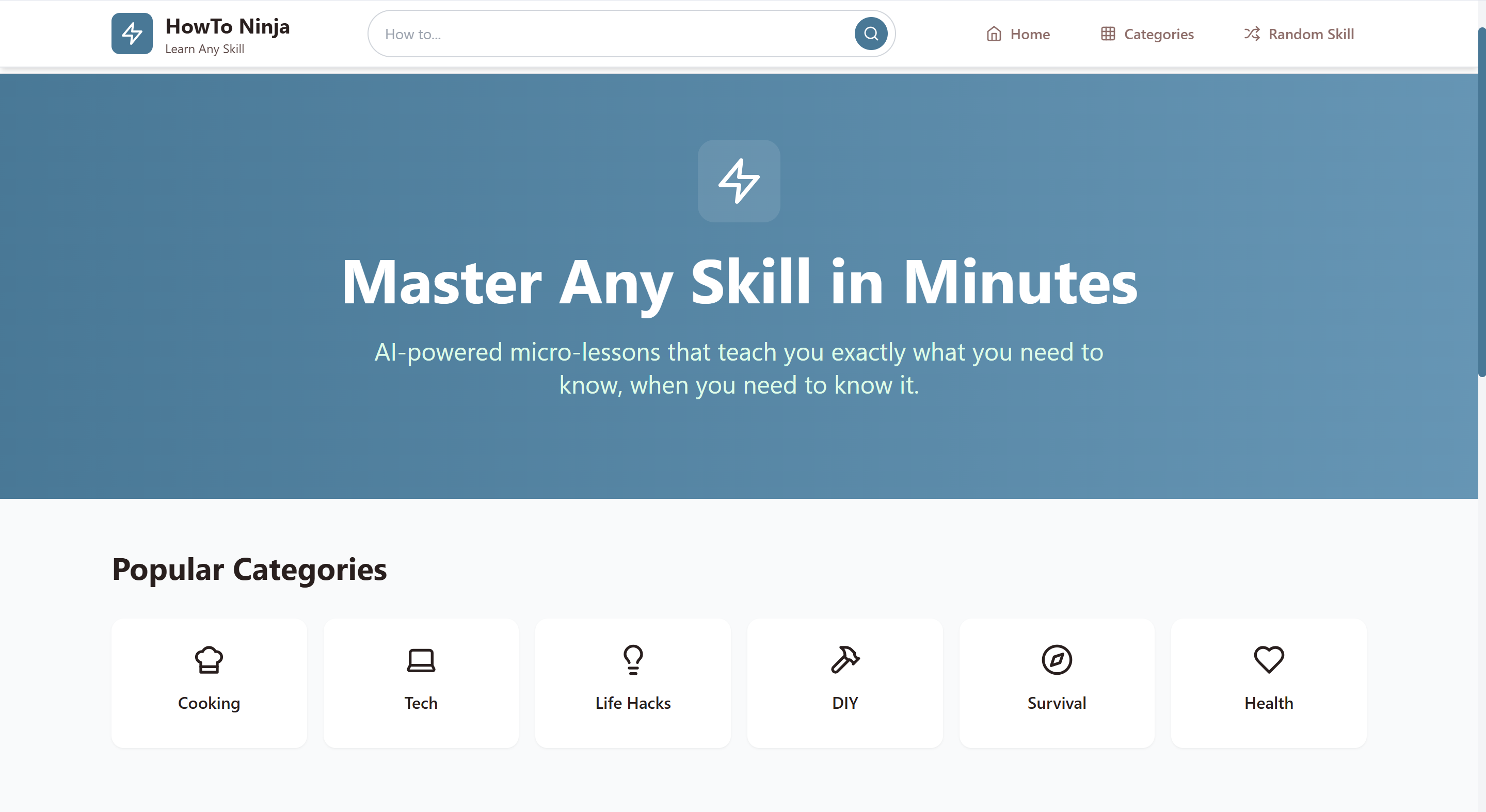Viewport: 1486px width, 812px height.
Task: Click the 'Popular Categories' heading
Action: pos(249,570)
